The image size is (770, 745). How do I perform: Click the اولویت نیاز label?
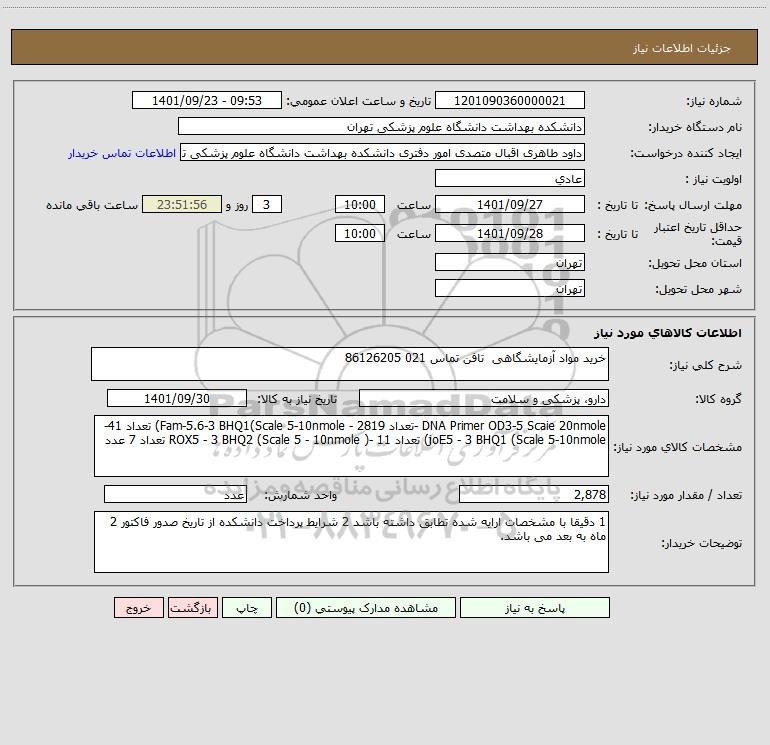714,179
